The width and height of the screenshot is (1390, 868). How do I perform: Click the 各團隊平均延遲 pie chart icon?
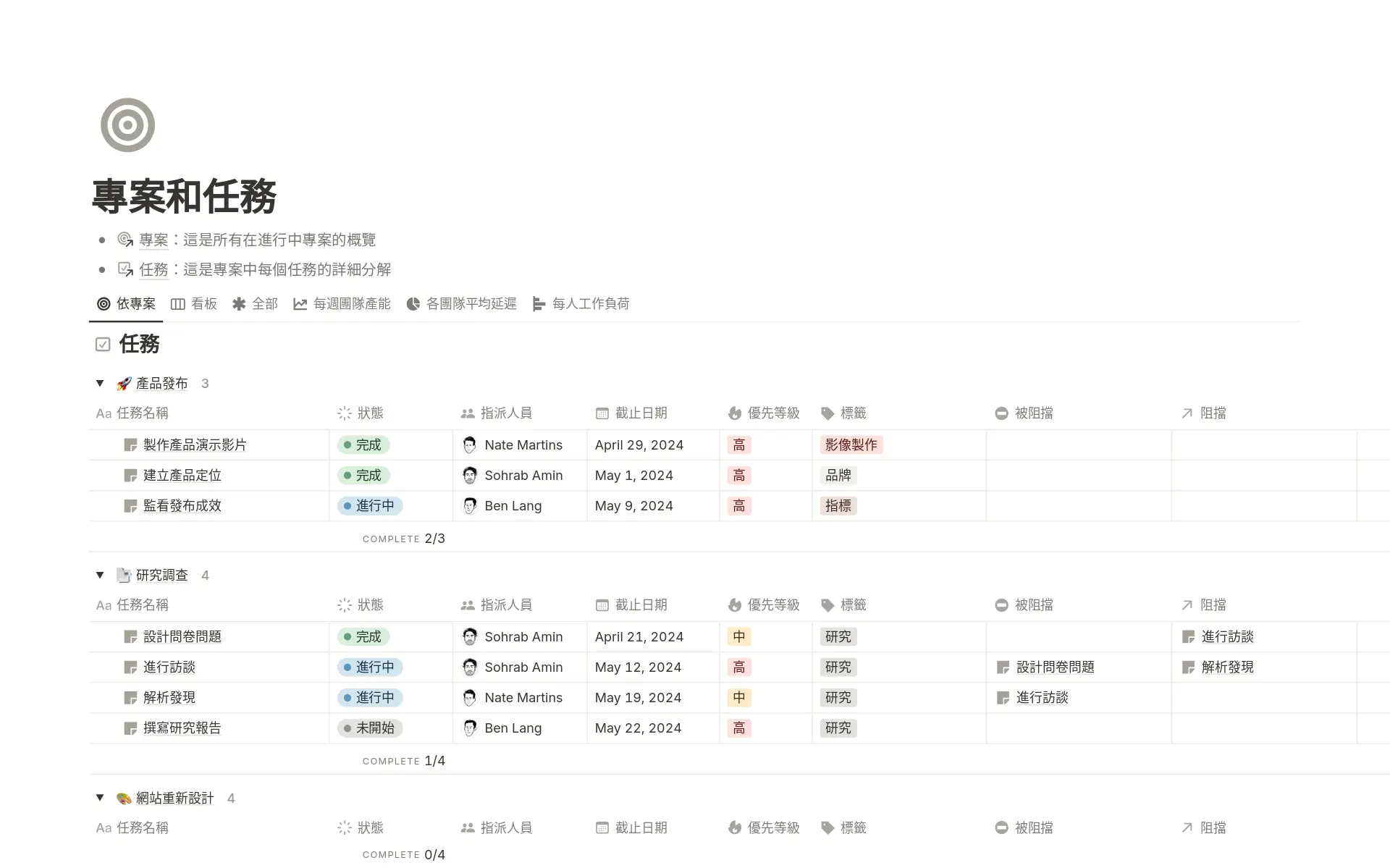413,303
